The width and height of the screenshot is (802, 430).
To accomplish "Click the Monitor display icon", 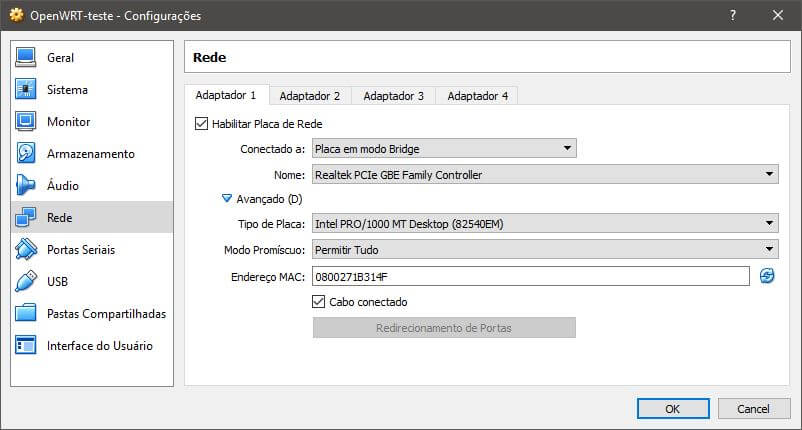I will click(26, 122).
